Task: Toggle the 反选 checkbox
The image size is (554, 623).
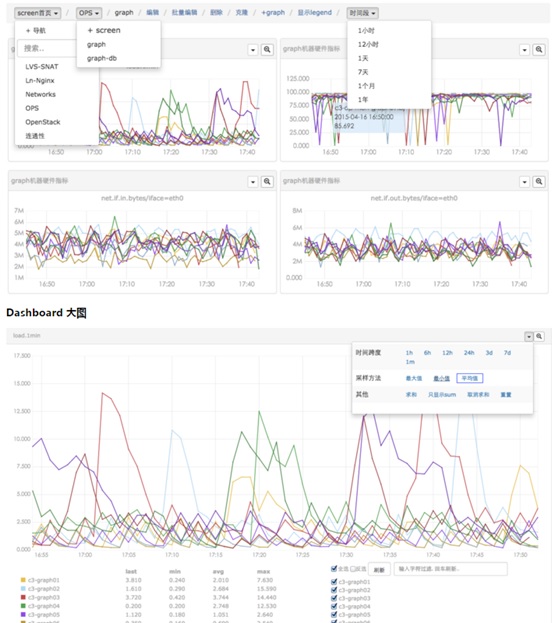Action: 352,569
